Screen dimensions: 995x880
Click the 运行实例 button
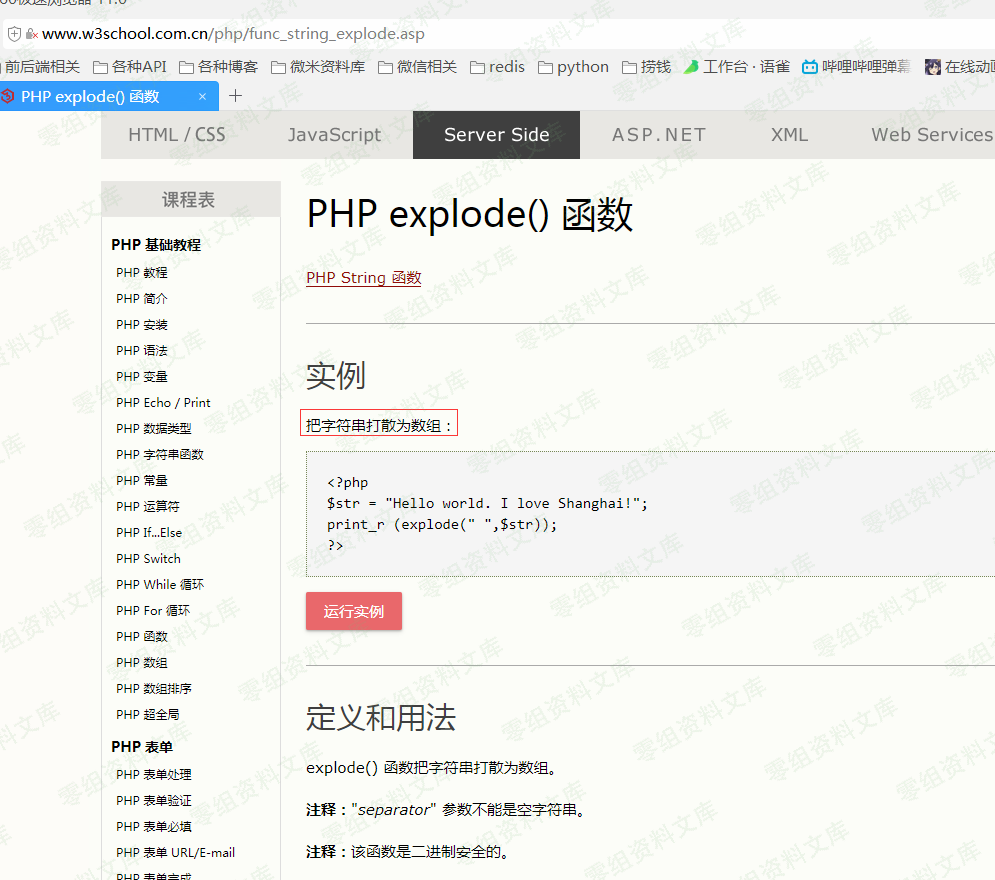coord(354,611)
